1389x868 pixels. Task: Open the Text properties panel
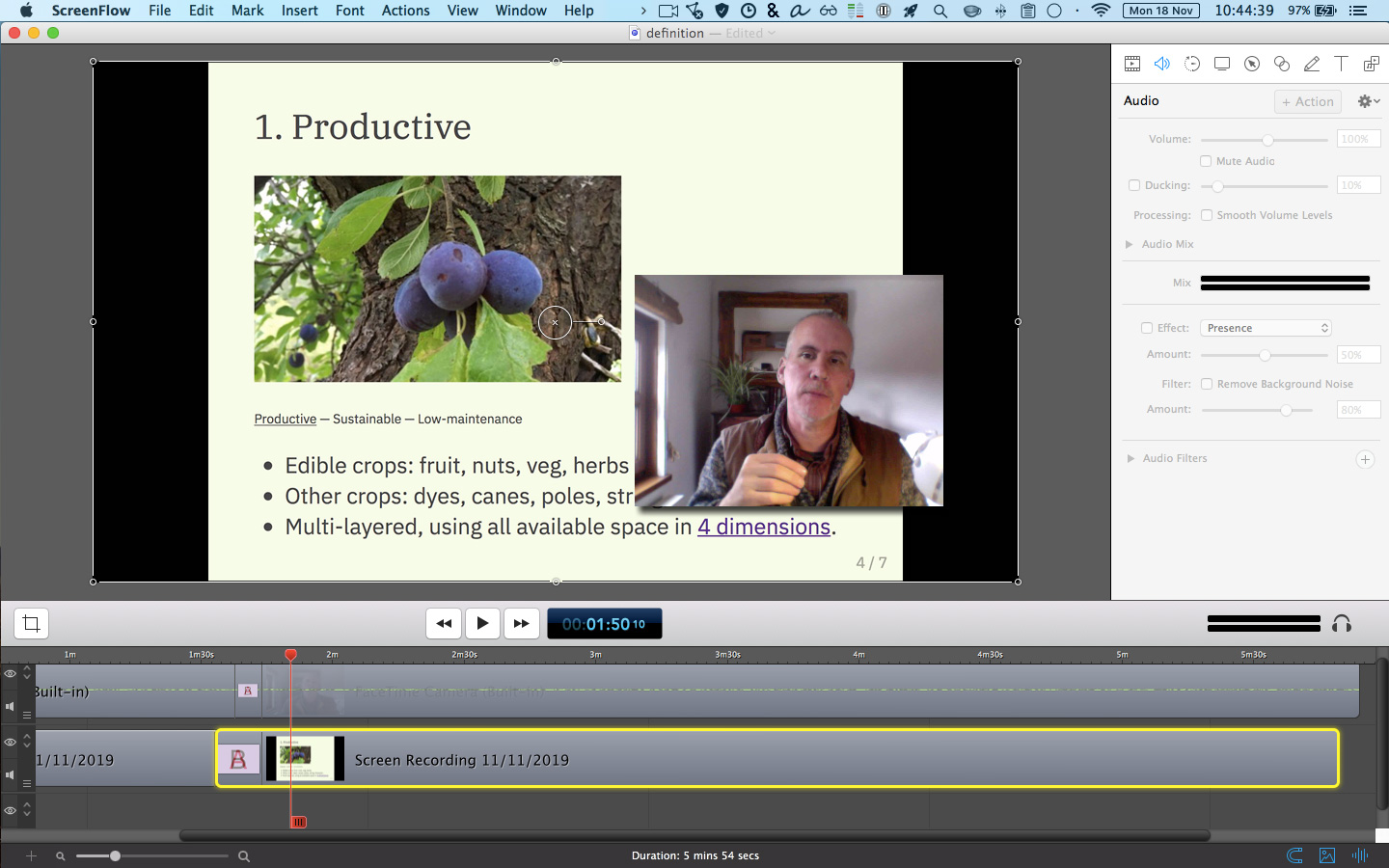pyautogui.click(x=1341, y=63)
